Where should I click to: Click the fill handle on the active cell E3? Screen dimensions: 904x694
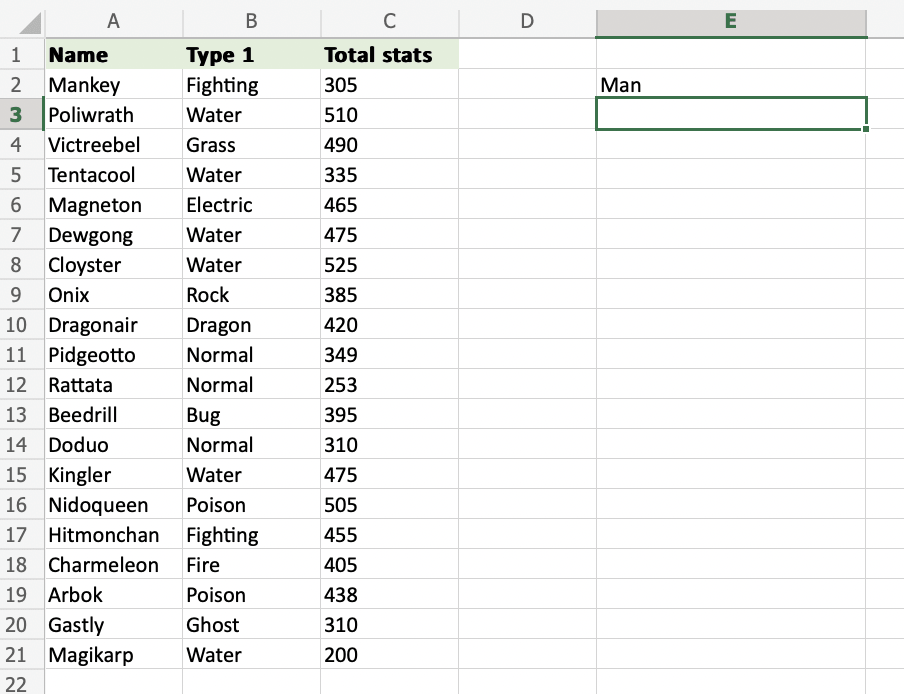point(866,129)
